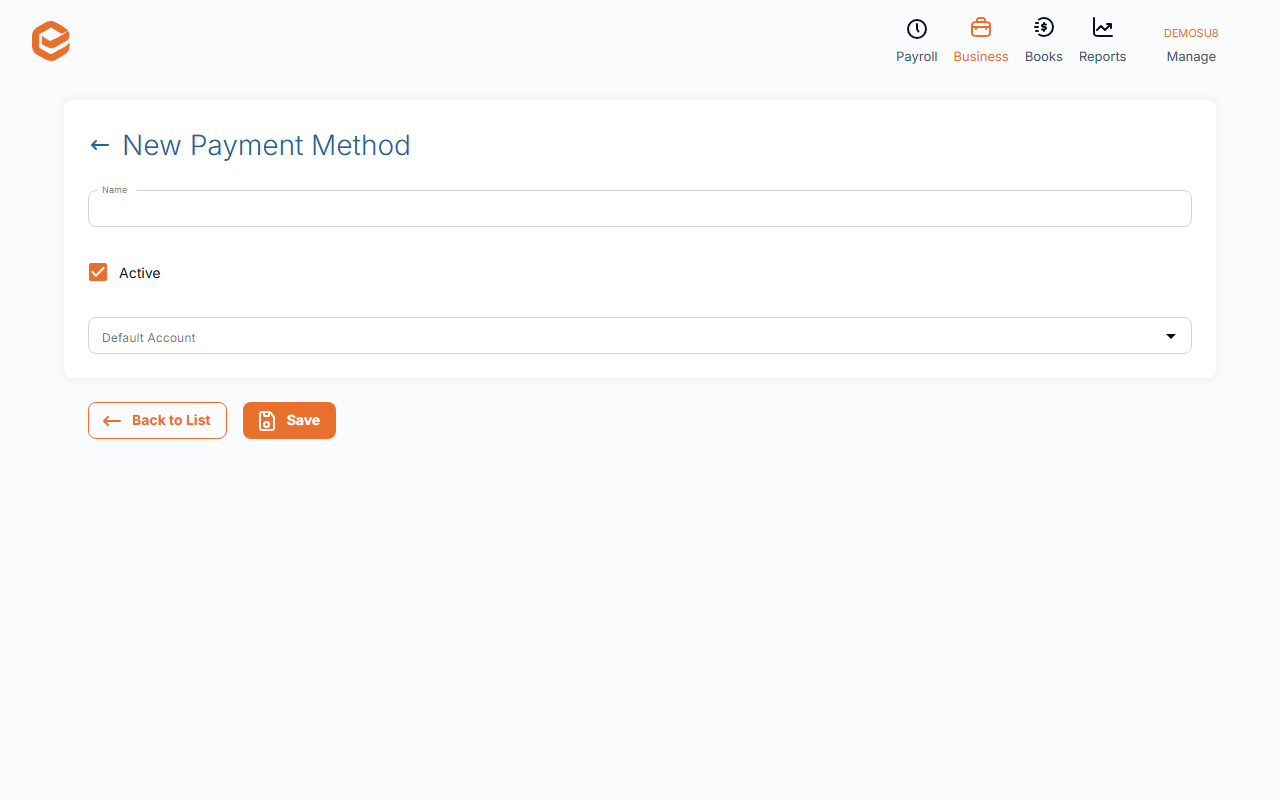Open the Payroll clock icon
Image resolution: width=1280 pixels, height=800 pixels.
916,29
